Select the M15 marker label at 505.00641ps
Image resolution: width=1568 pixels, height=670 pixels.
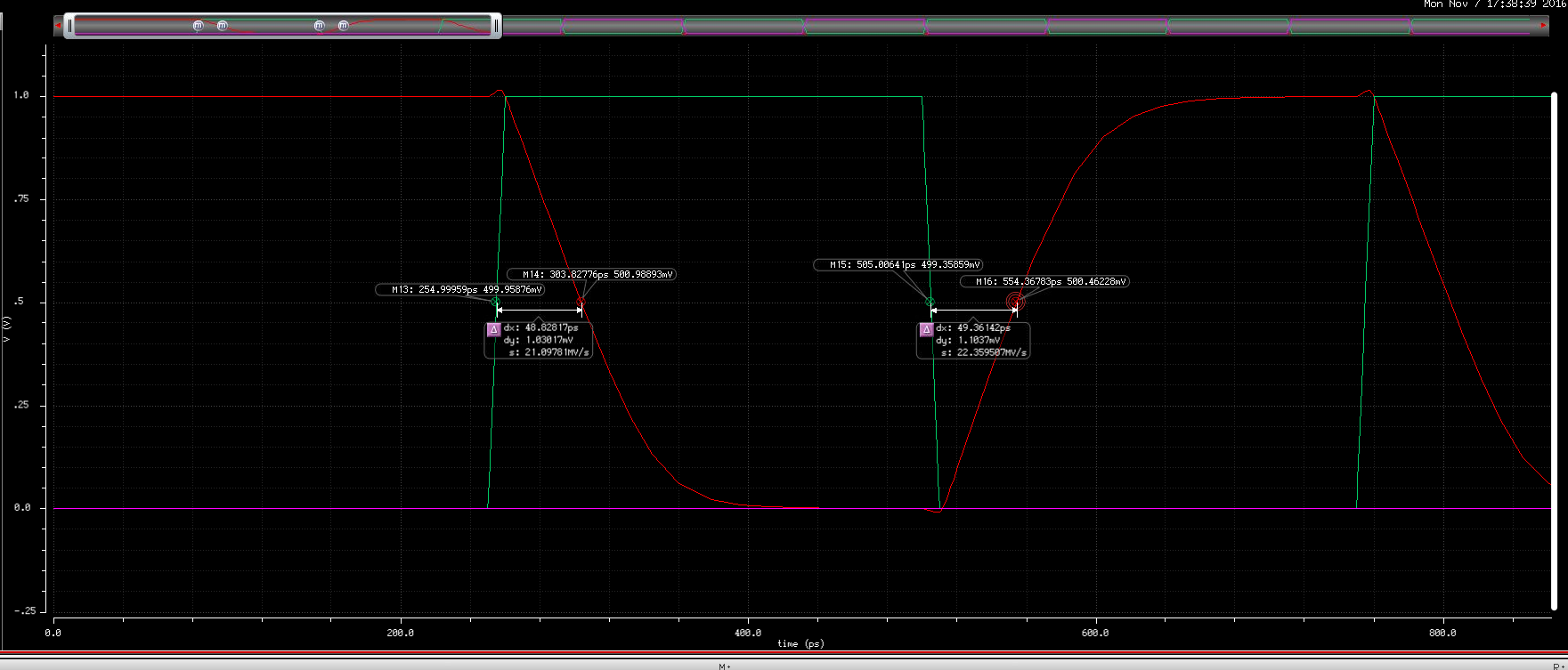pos(898,265)
